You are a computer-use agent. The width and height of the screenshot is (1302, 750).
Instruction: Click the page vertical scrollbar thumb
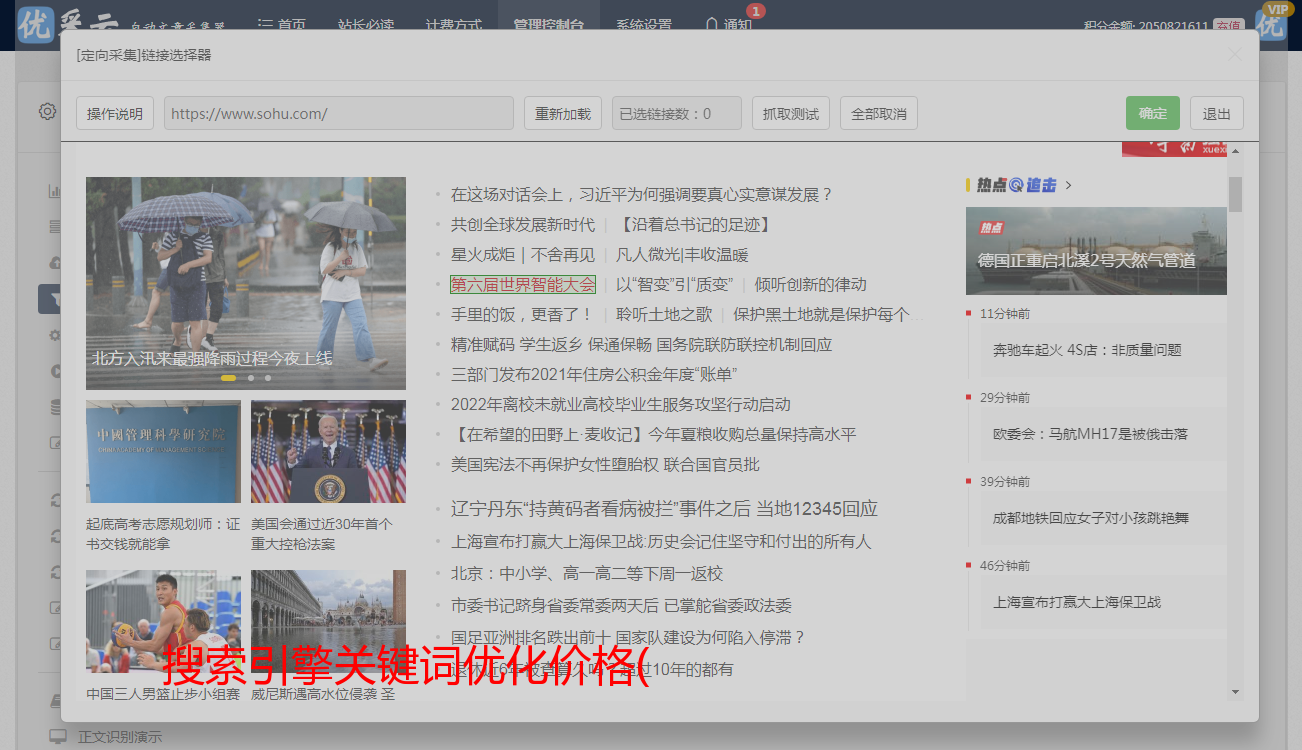[1235, 194]
